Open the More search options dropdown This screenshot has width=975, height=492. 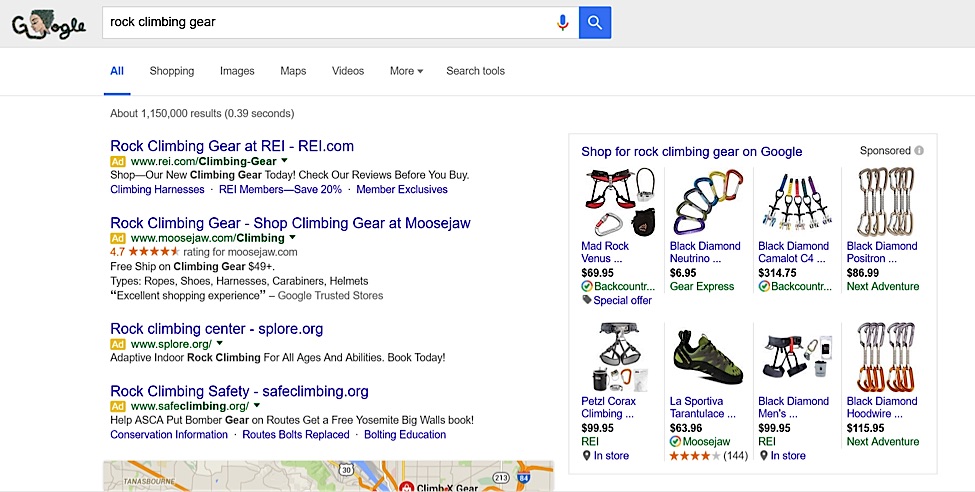406,71
